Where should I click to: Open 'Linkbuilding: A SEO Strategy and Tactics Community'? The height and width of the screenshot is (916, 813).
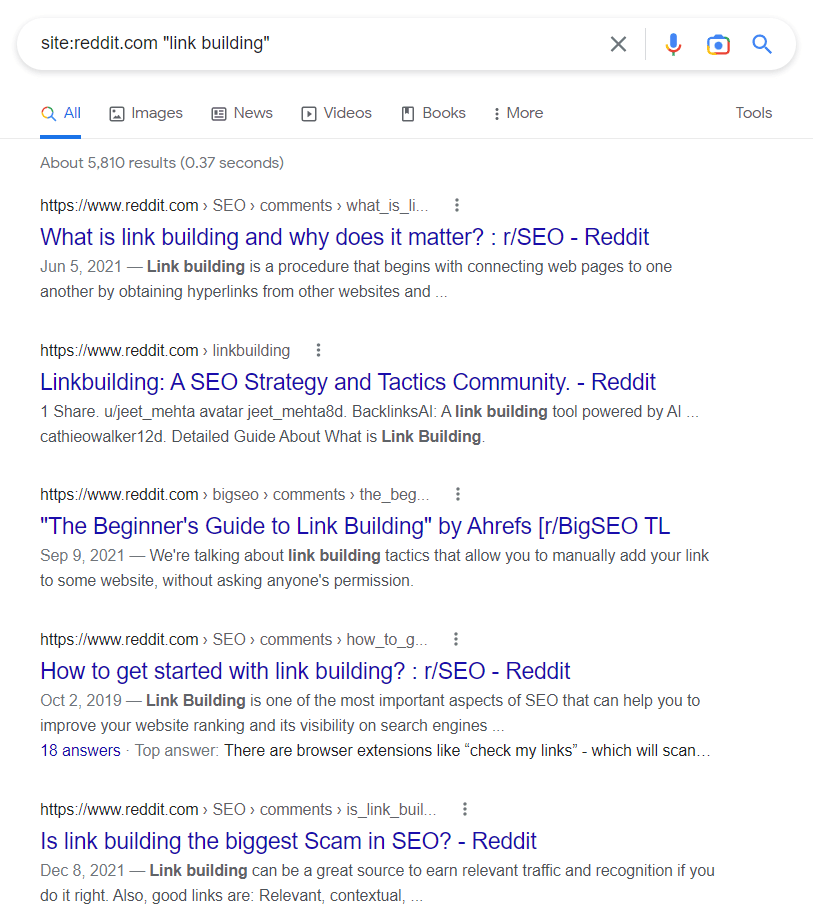[x=348, y=382]
